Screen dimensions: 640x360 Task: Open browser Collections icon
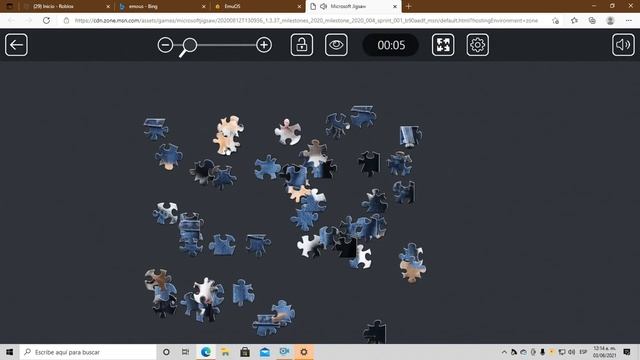(592, 20)
